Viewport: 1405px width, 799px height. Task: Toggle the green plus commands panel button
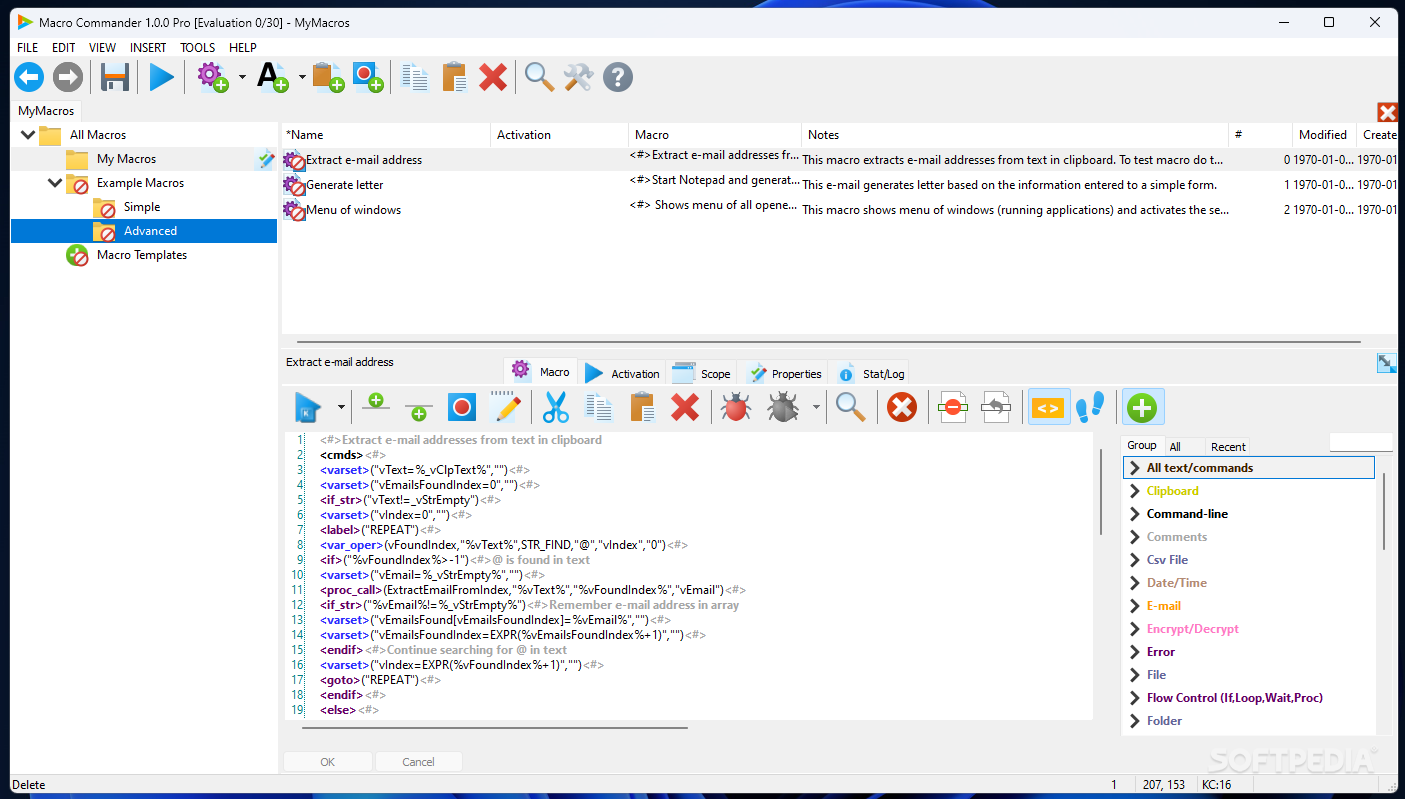click(1143, 407)
